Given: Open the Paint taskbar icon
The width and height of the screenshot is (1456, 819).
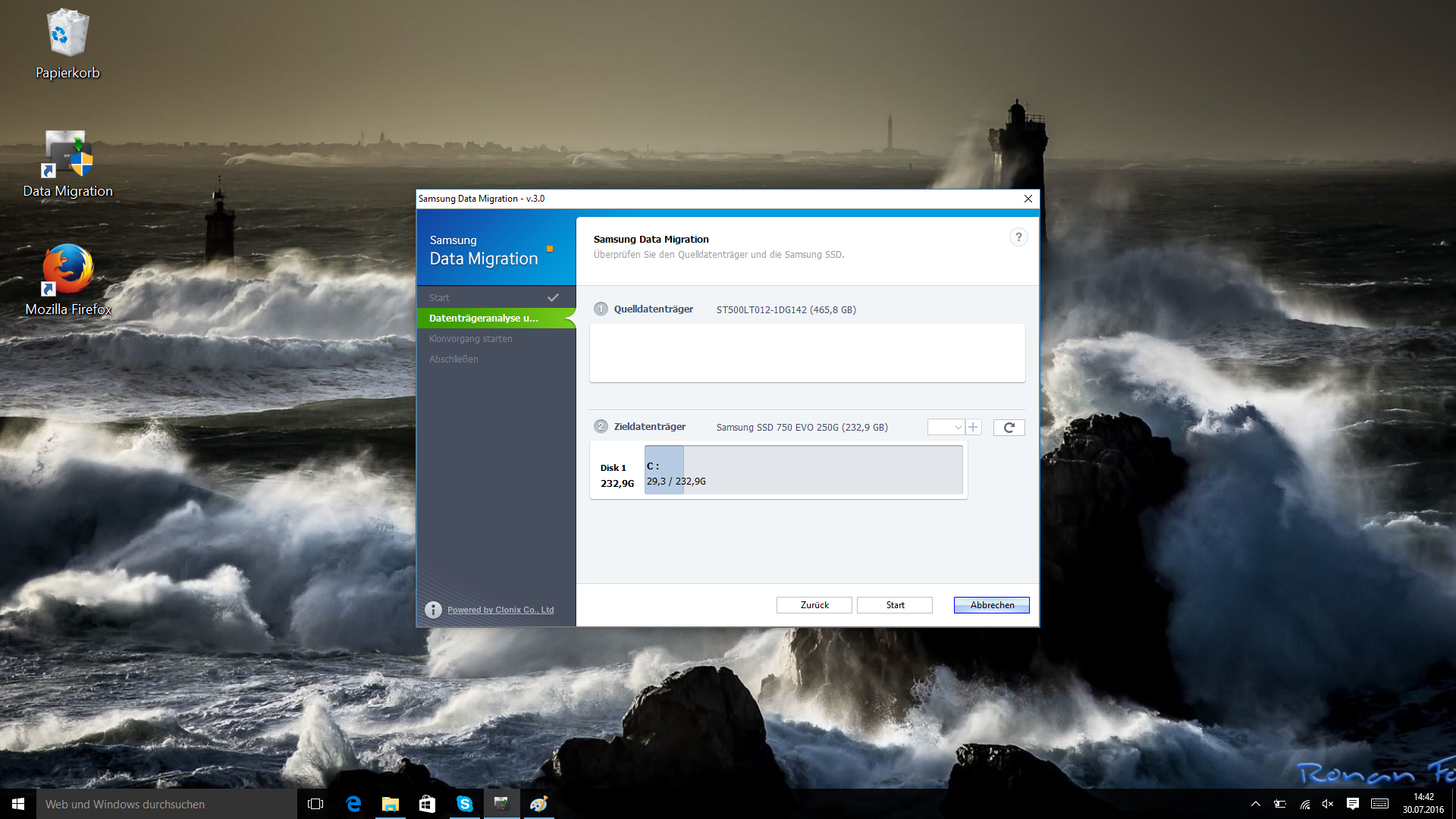Looking at the screenshot, I should [538, 804].
